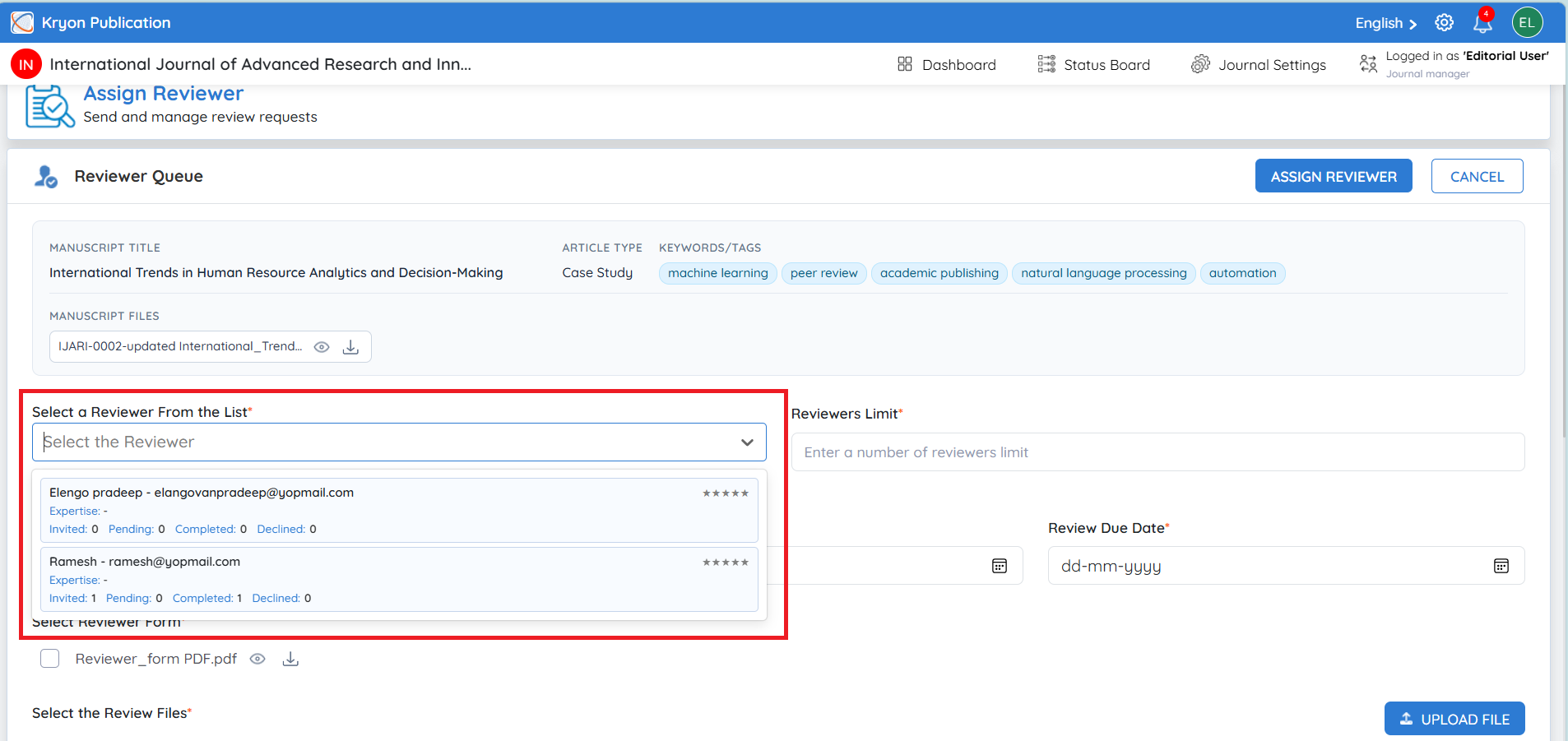The image size is (1568, 741).
Task: Click the Assign Reviewer page header icon
Action: click(x=49, y=106)
